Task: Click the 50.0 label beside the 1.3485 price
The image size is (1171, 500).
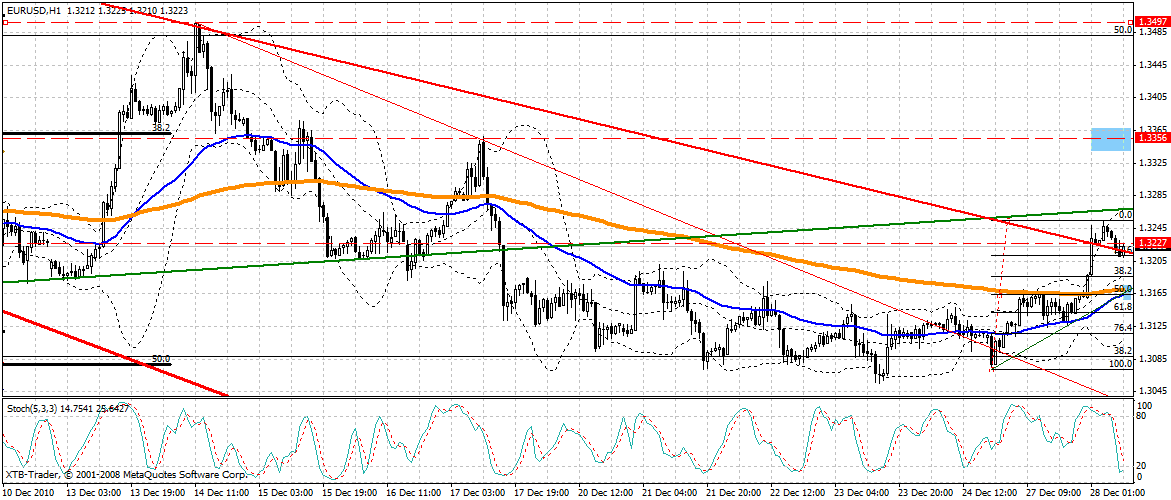Action: pos(1122,31)
